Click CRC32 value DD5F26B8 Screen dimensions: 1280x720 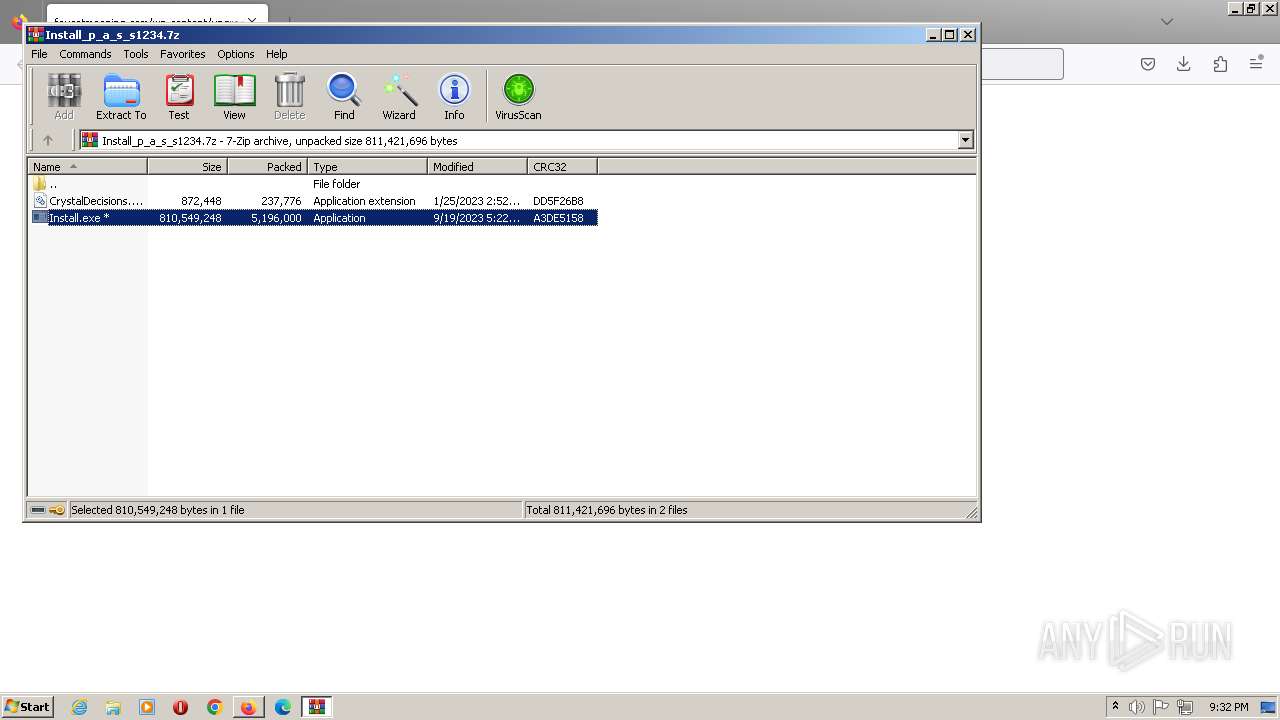pyautogui.click(x=558, y=201)
